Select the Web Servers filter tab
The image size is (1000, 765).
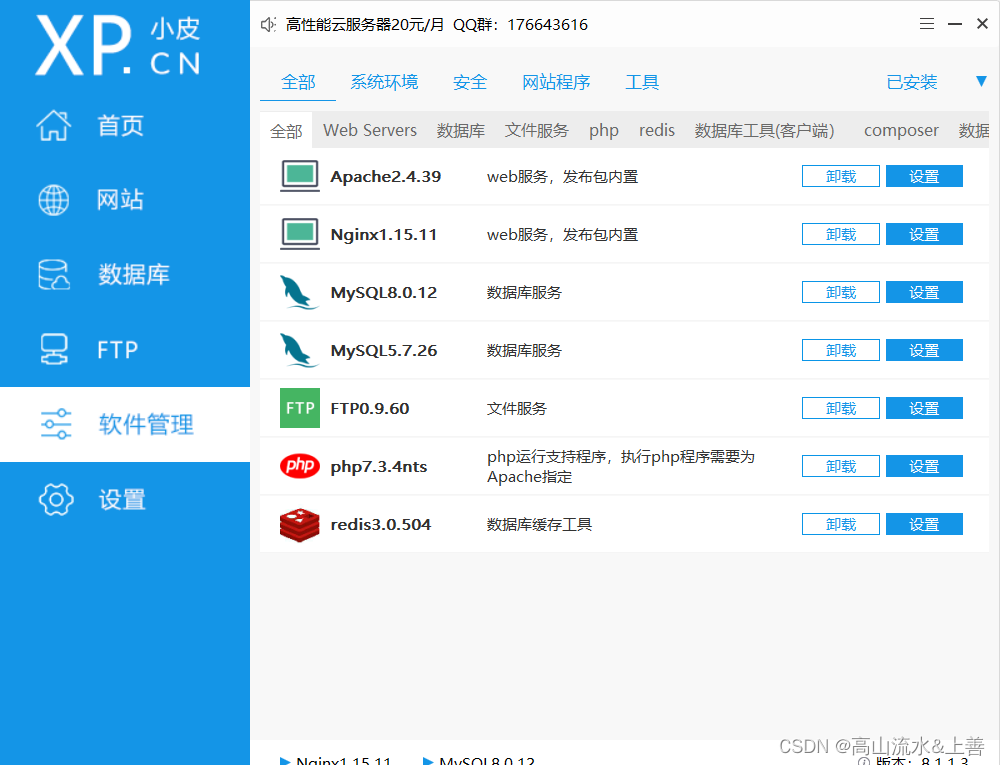(x=369, y=130)
